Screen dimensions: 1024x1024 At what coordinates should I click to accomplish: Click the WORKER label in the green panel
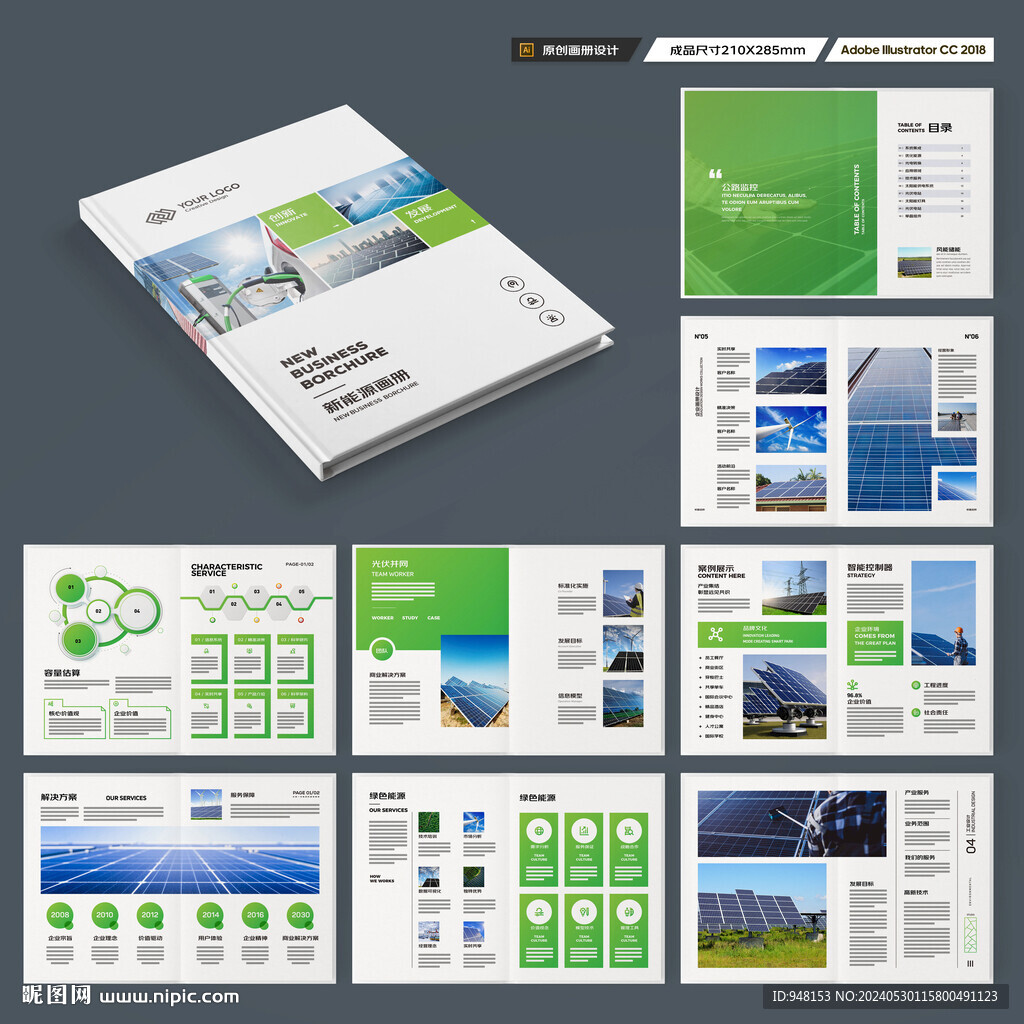[x=383, y=617]
